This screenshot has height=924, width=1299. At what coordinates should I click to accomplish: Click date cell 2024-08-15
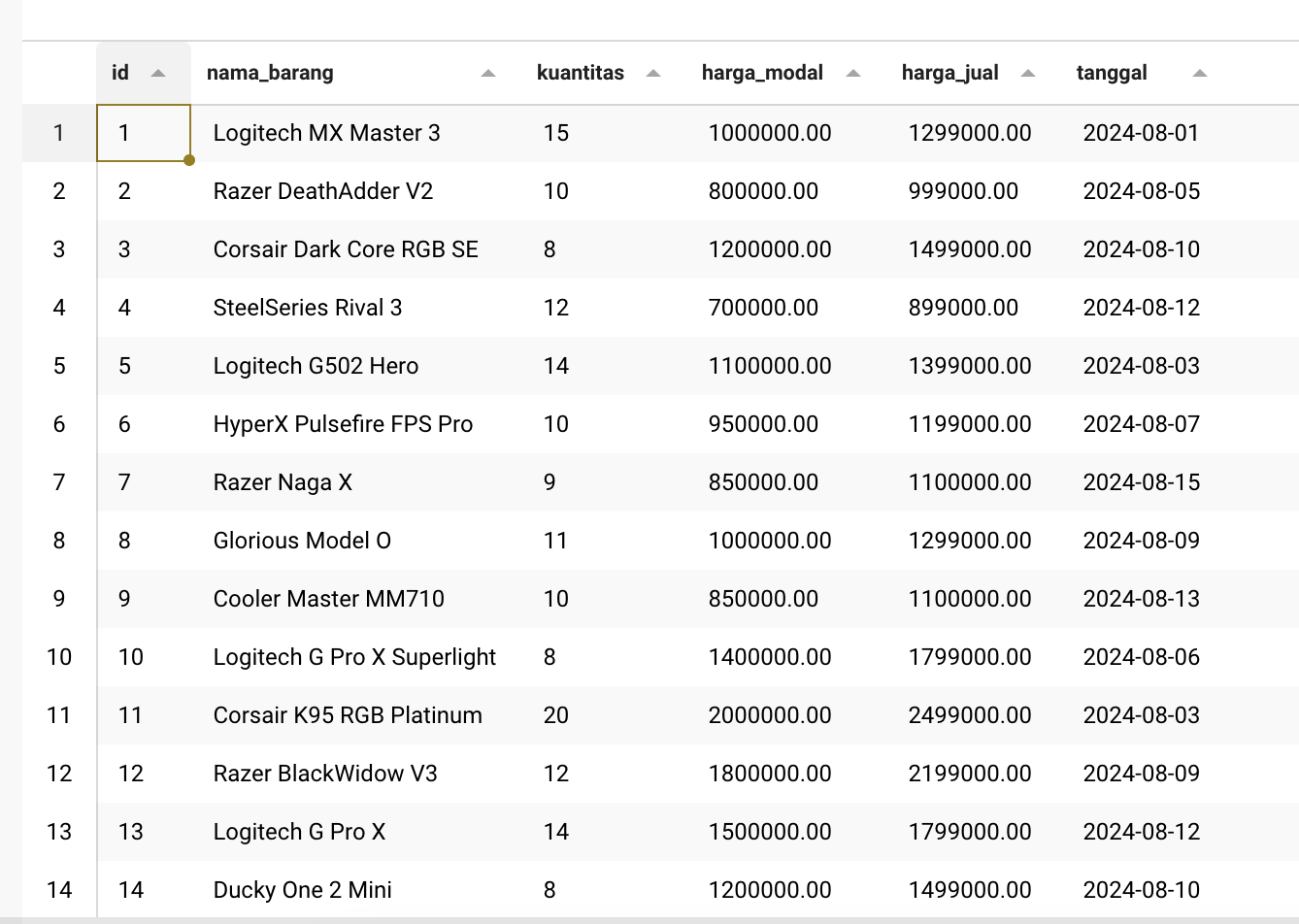click(1142, 482)
